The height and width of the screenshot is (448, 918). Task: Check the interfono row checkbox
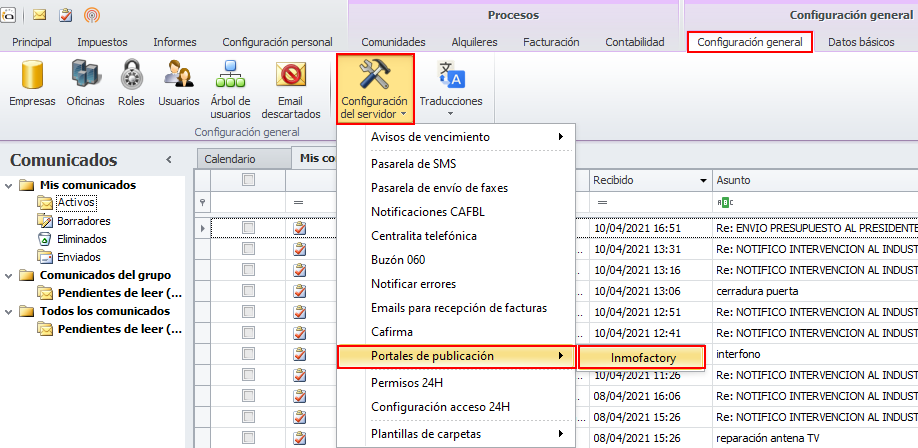tap(249, 354)
